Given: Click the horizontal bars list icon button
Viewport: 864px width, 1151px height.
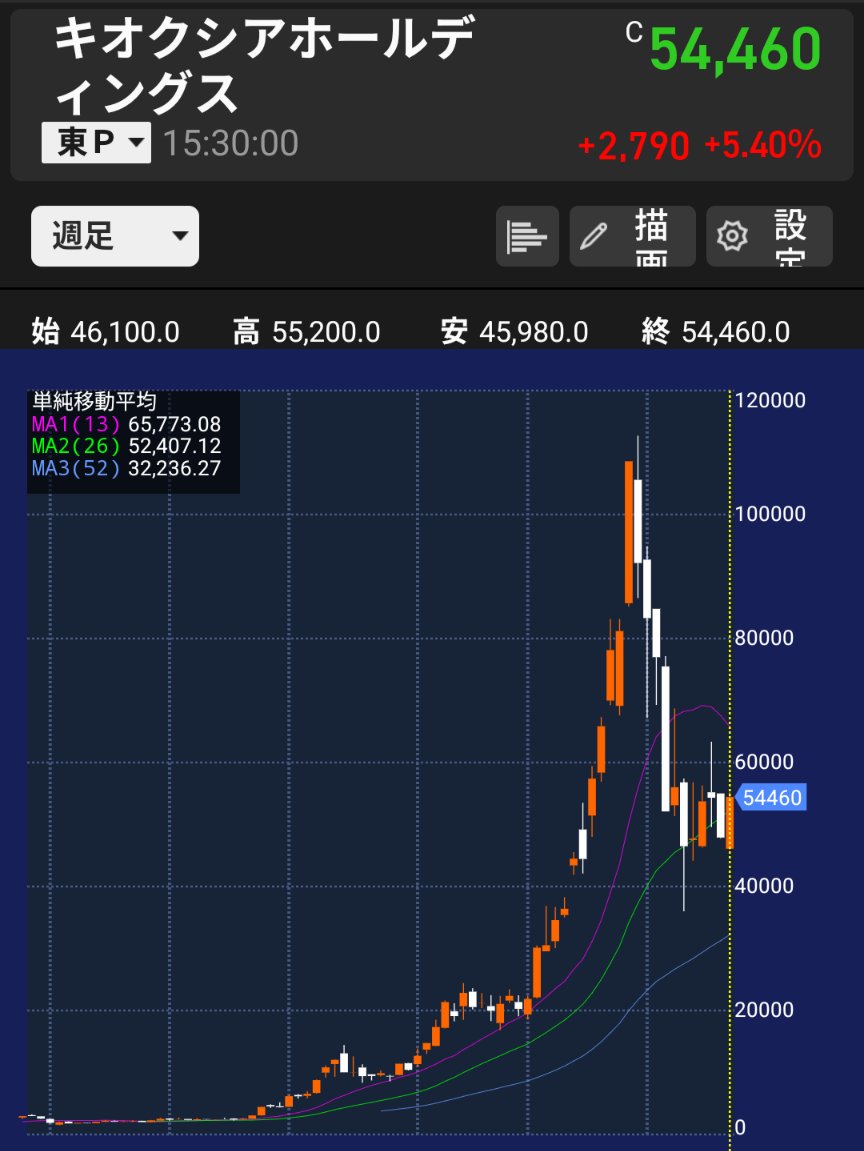Looking at the screenshot, I should (527, 236).
